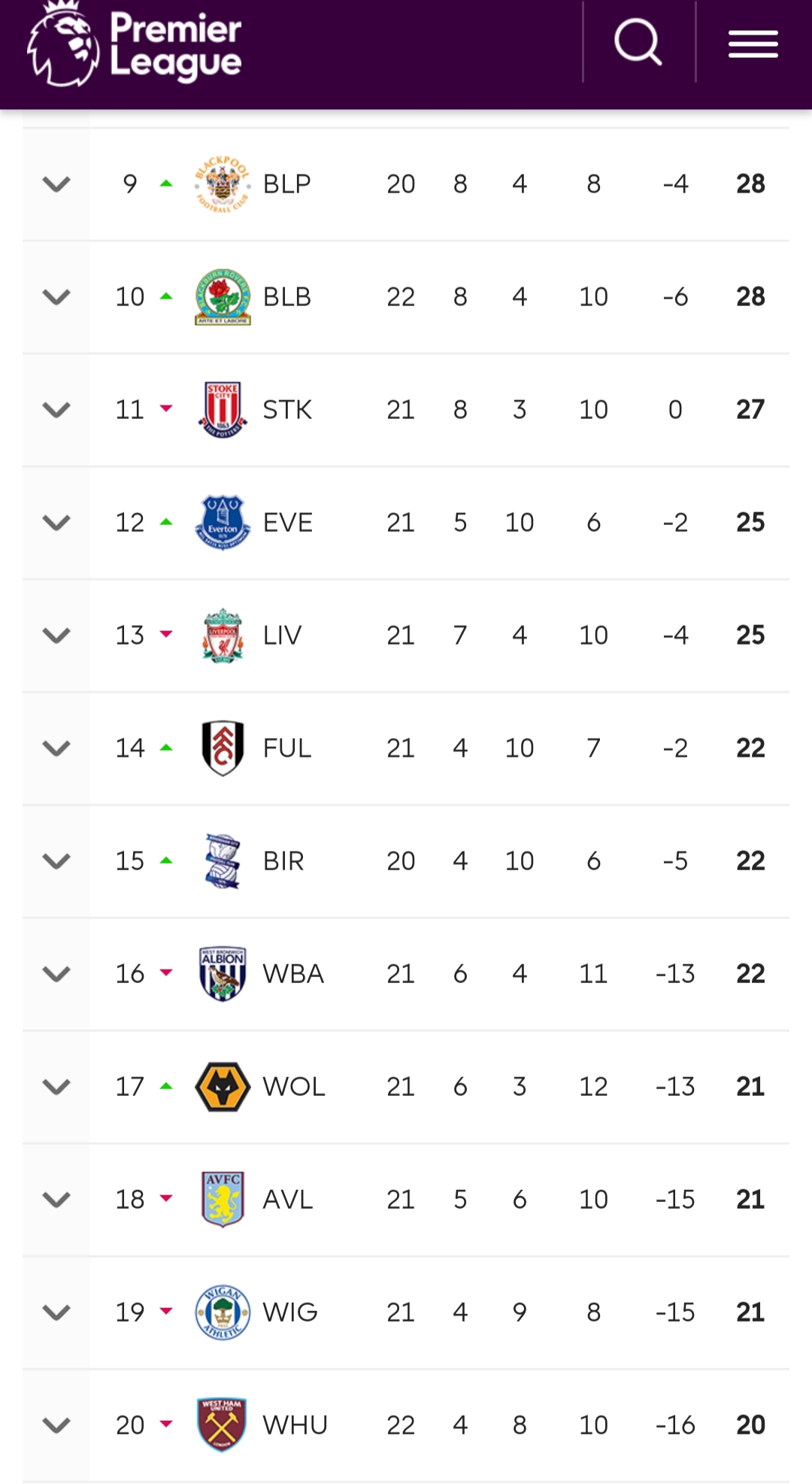This screenshot has height=1484, width=812.
Task: Click the Fulham club crest
Action: pos(223,748)
